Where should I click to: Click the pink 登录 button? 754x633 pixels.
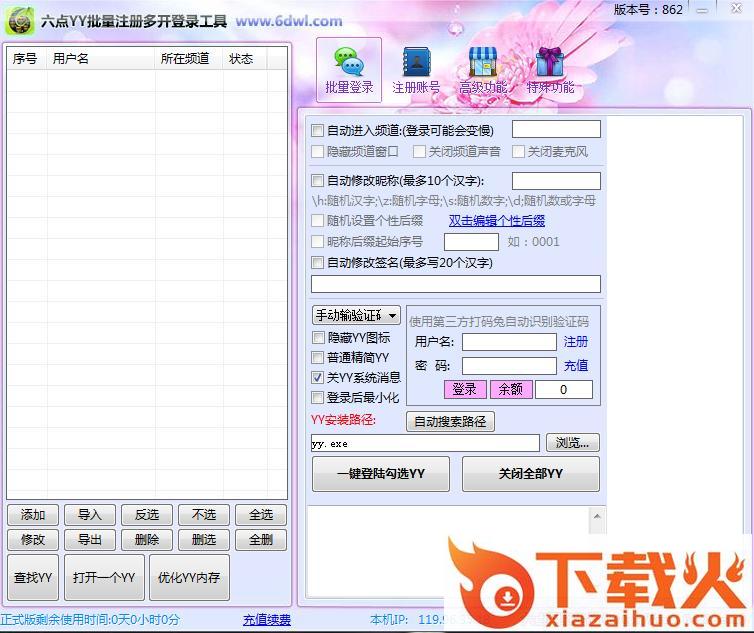(465, 389)
